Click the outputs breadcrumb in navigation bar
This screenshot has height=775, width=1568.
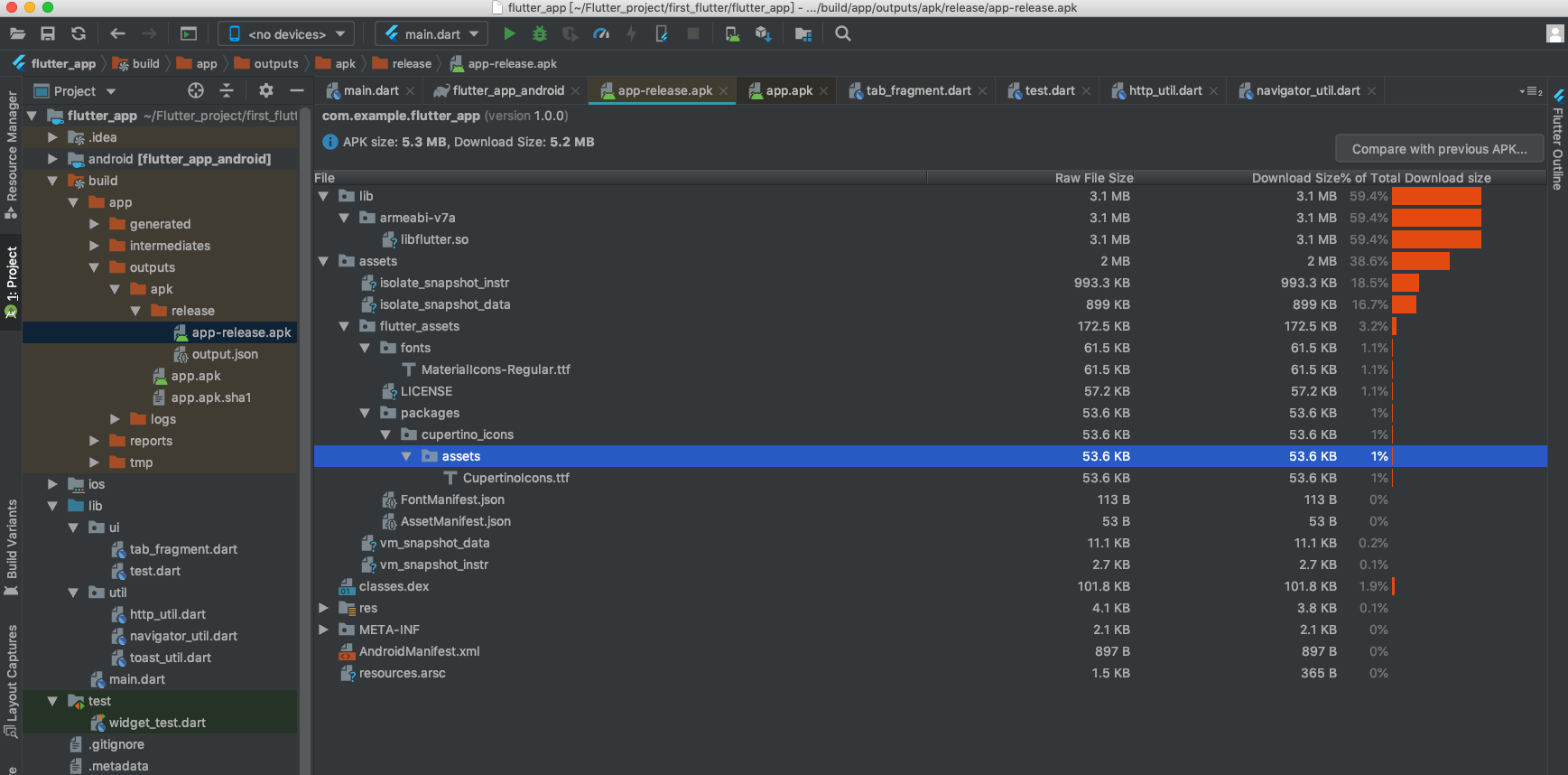(267, 64)
